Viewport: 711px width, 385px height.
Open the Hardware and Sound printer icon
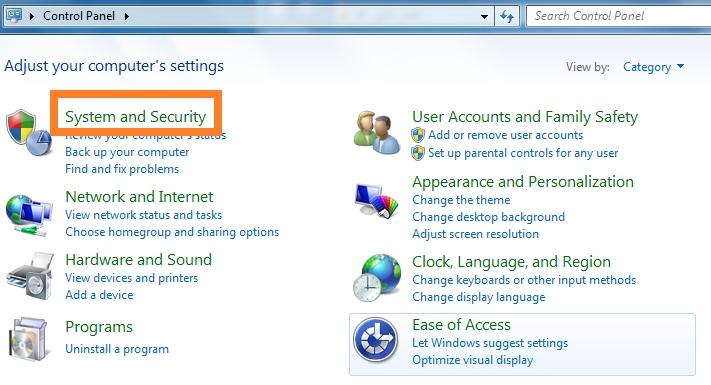(30, 276)
